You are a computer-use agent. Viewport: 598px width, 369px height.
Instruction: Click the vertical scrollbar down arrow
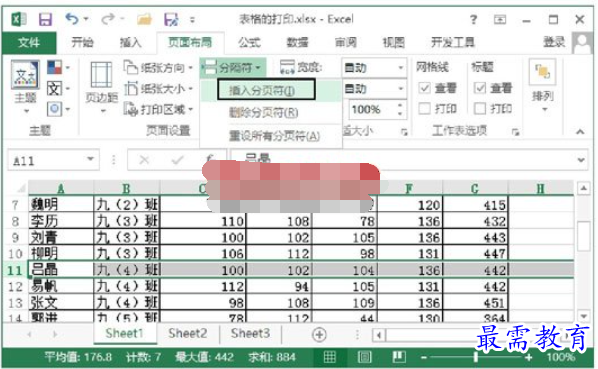coord(584,316)
